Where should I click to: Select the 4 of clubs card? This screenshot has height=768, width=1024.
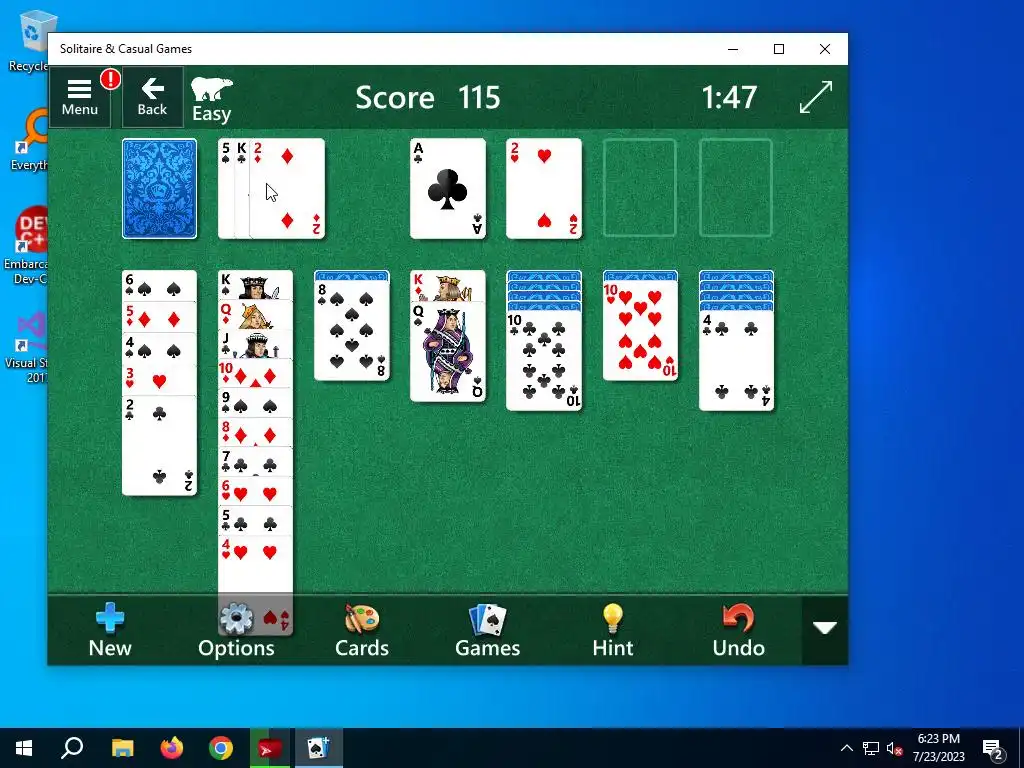pos(737,360)
